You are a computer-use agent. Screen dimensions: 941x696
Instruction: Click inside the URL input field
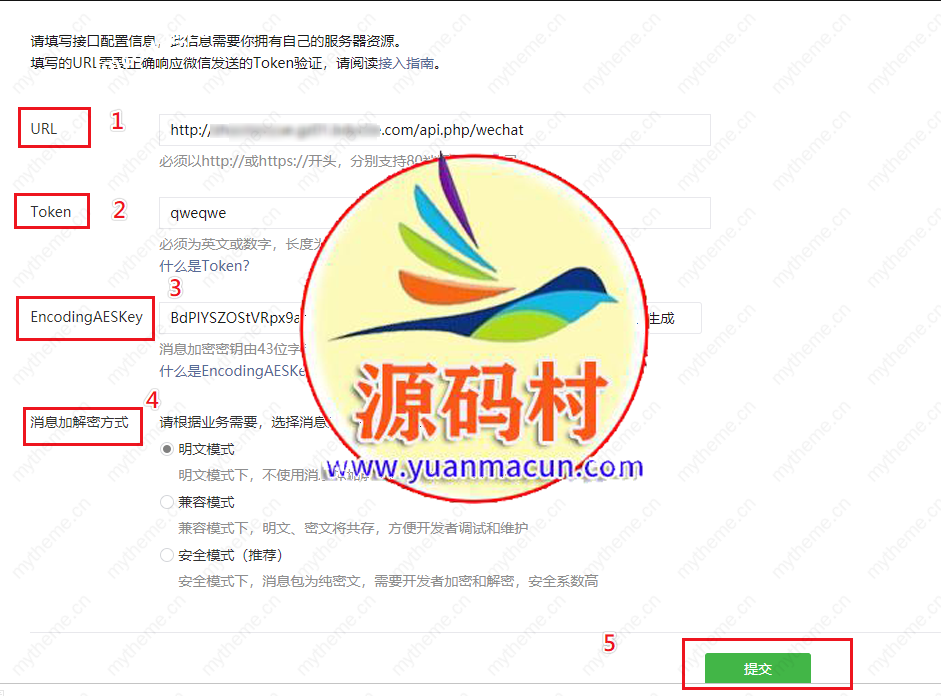coord(434,130)
